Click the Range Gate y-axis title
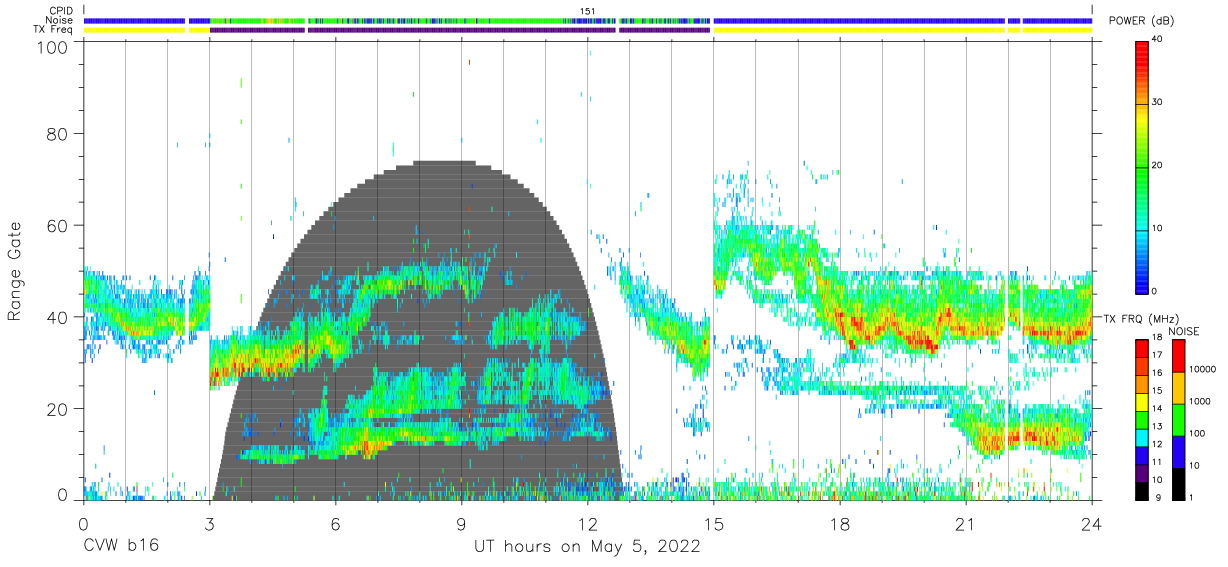Image resolution: width=1228 pixels, height=567 pixels. (x=15, y=272)
